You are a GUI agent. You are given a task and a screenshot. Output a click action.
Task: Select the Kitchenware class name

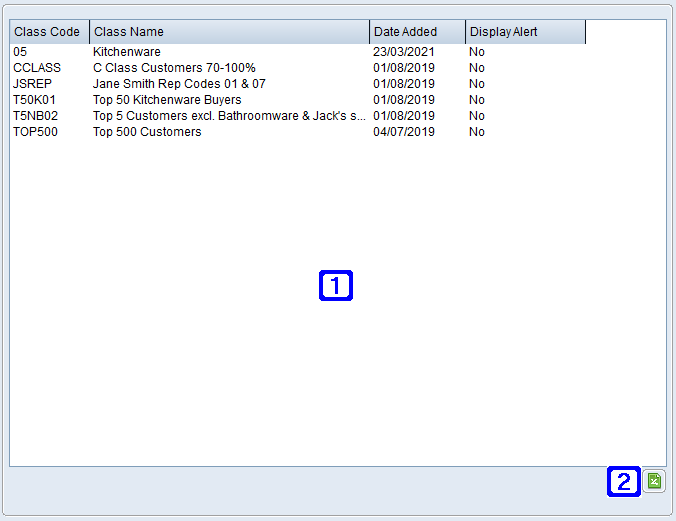127,52
